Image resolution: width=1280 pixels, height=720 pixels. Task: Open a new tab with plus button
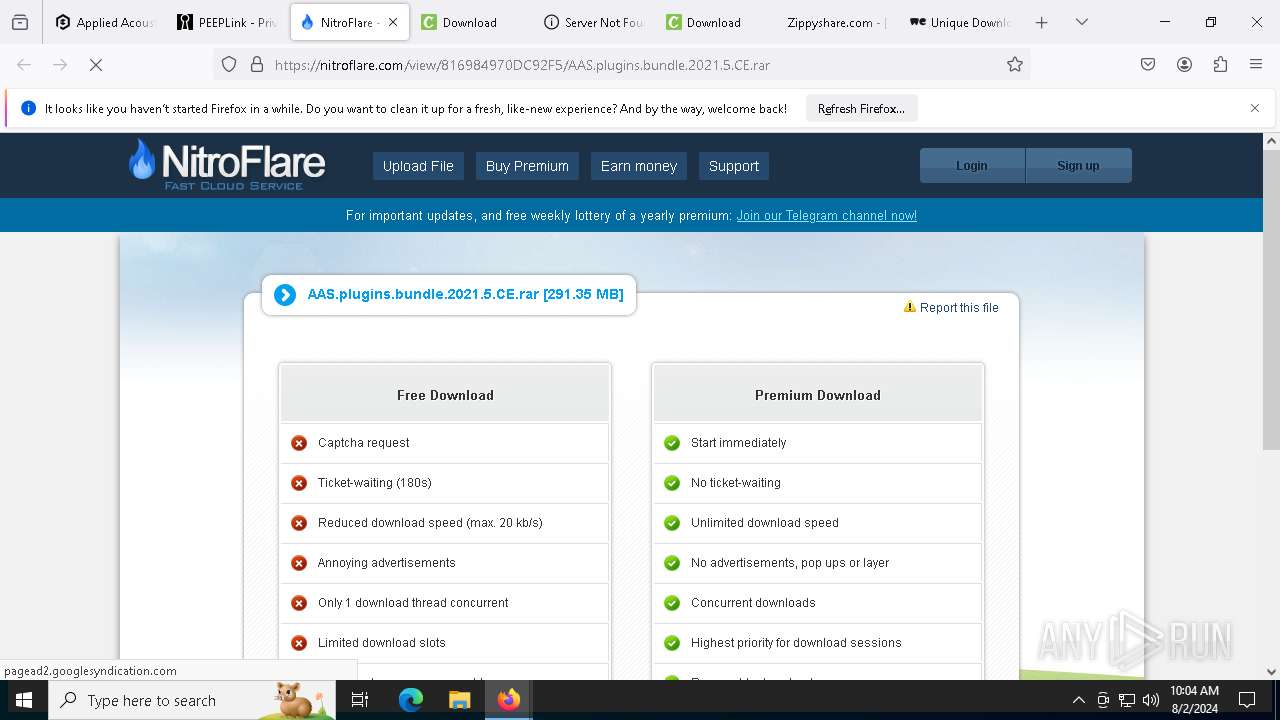click(x=1041, y=22)
